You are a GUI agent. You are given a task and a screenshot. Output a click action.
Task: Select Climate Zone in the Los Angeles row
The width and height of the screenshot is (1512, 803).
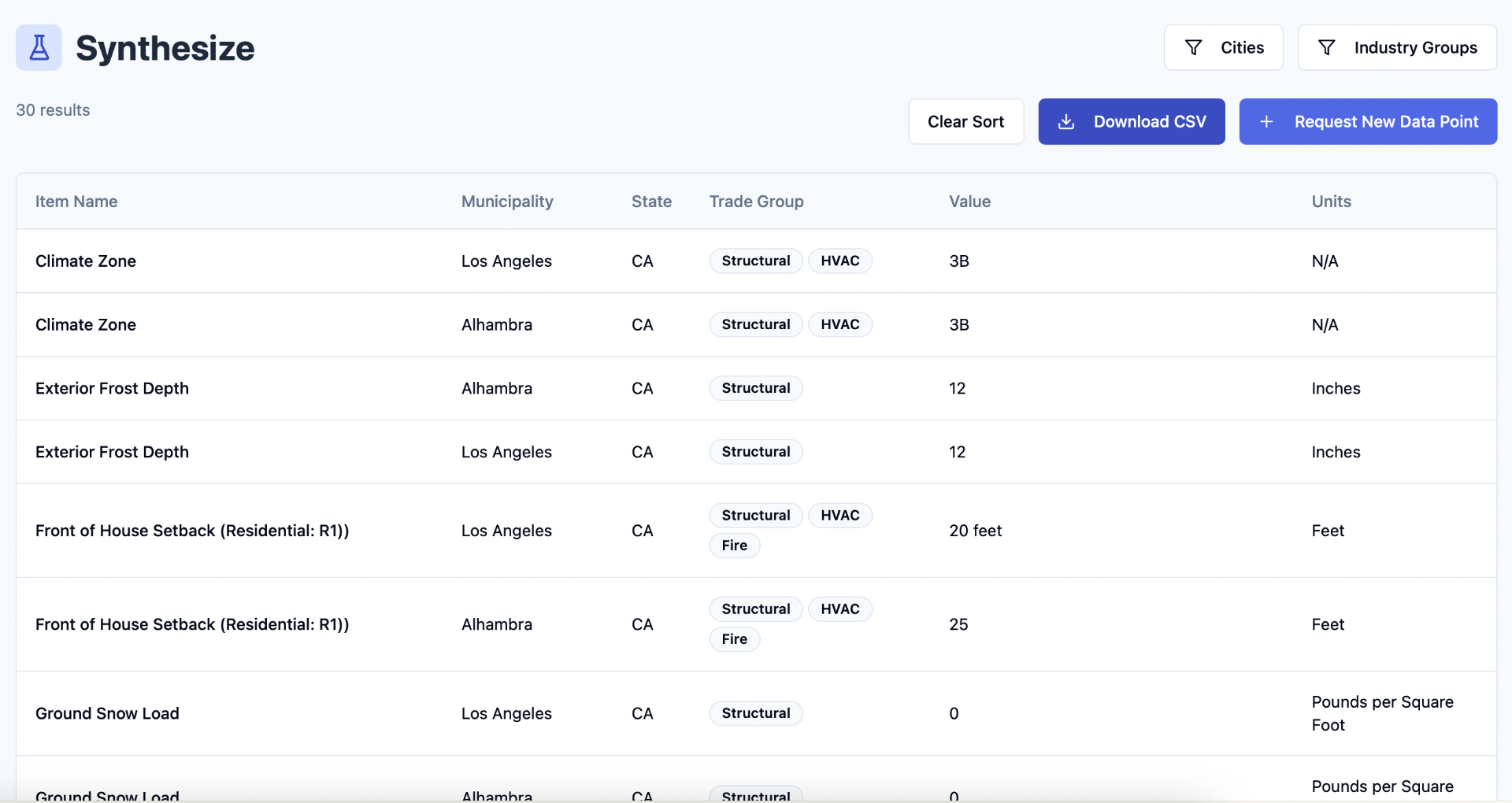point(86,261)
